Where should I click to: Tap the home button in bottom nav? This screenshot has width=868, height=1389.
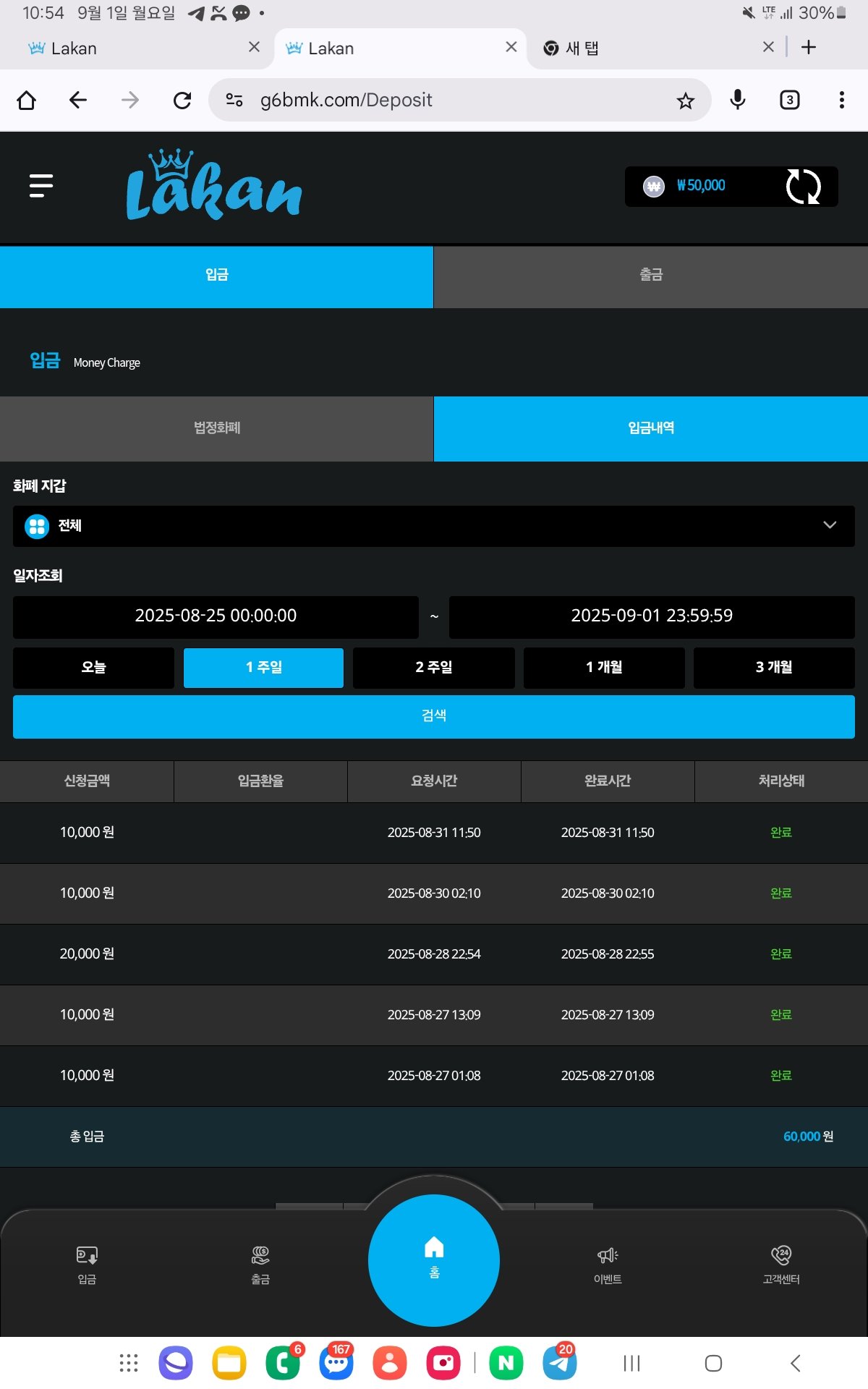(434, 1260)
